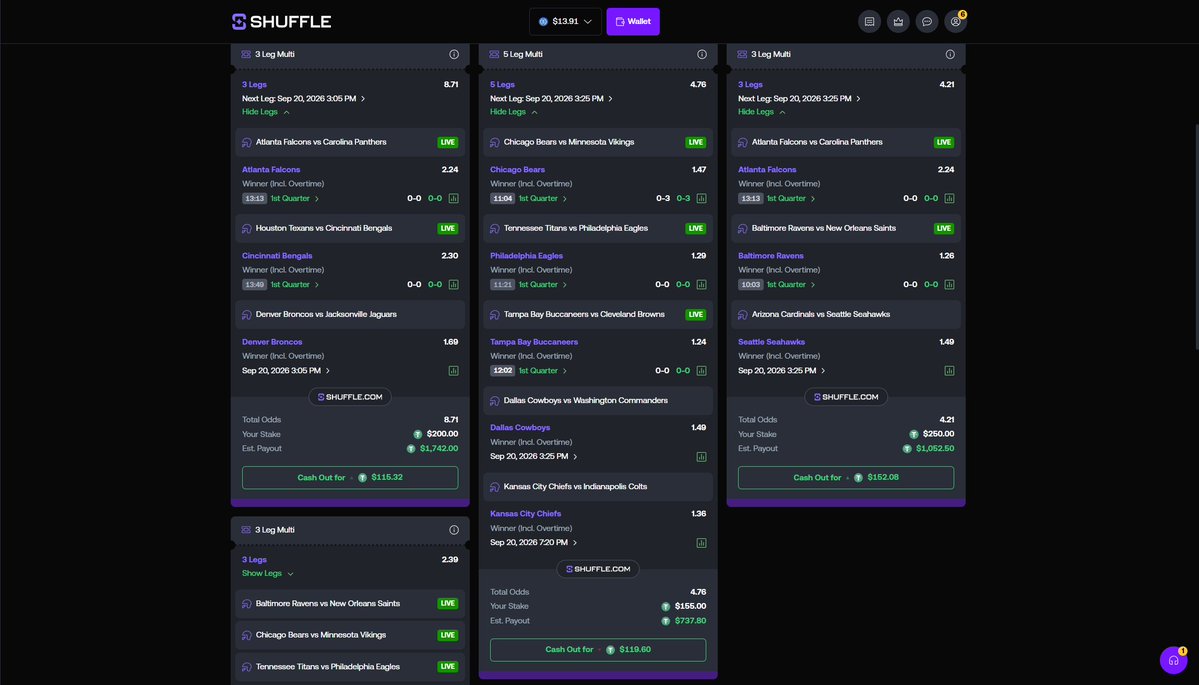Image resolution: width=1199 pixels, height=685 pixels.
Task: Open stats icon for Cincinnati Bengals leg
Action: [453, 284]
